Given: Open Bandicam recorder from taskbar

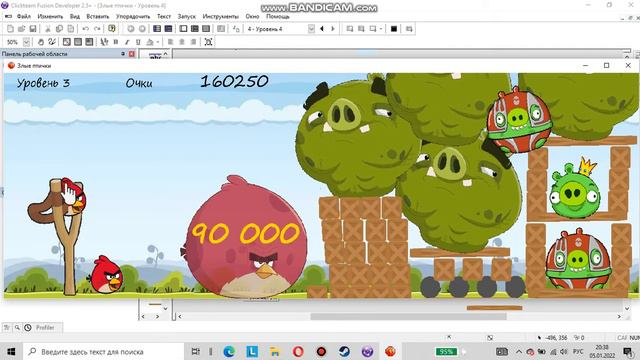Looking at the screenshot, I should pos(321,351).
